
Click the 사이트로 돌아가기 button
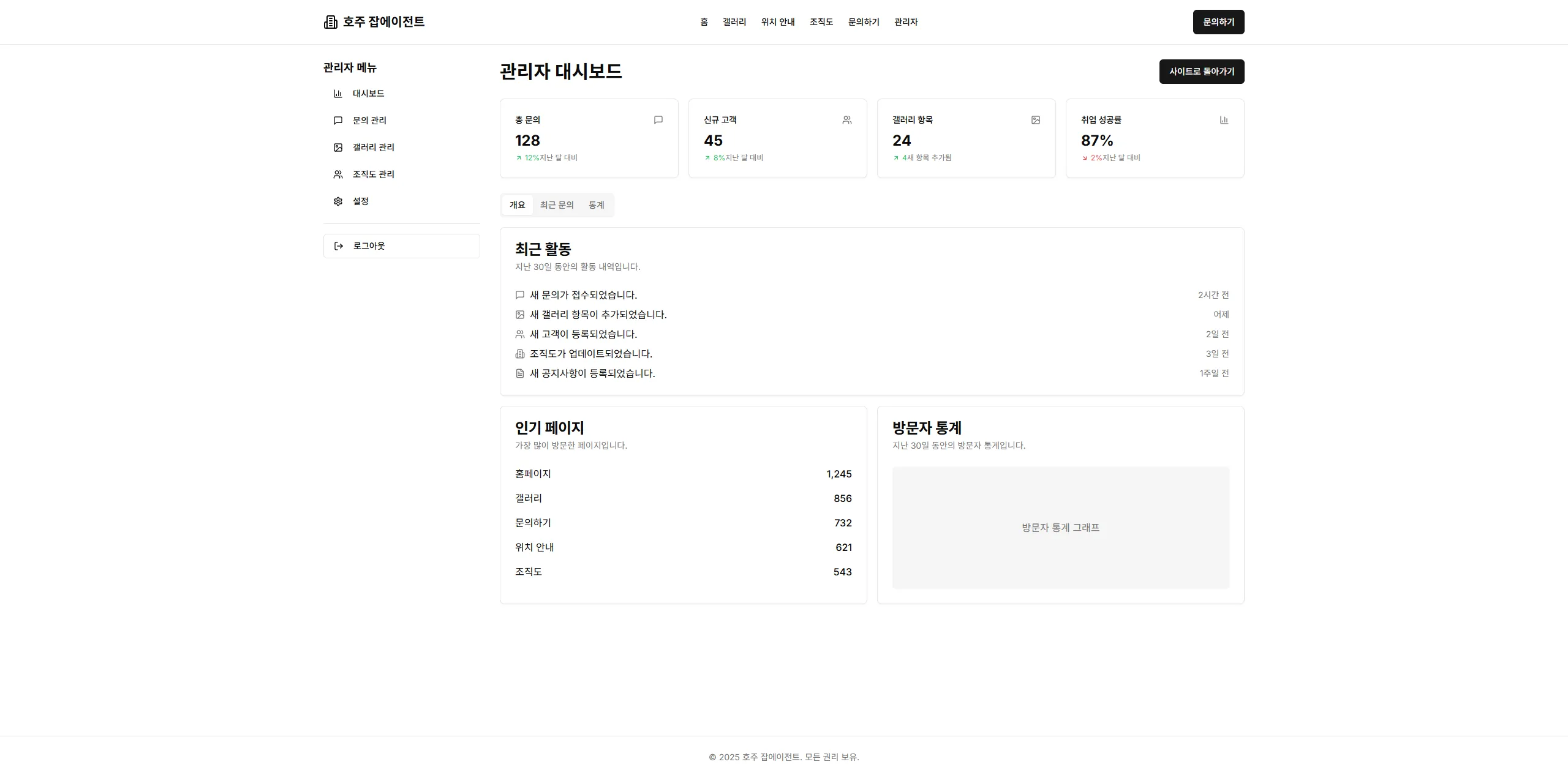click(x=1202, y=72)
